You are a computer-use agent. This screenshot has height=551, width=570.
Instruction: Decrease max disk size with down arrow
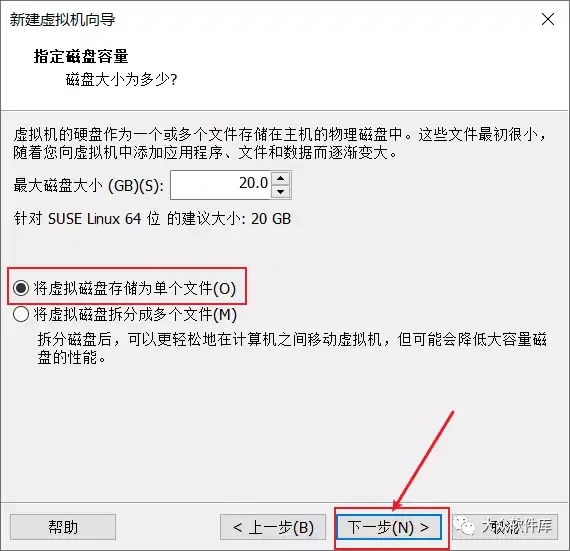280,192
